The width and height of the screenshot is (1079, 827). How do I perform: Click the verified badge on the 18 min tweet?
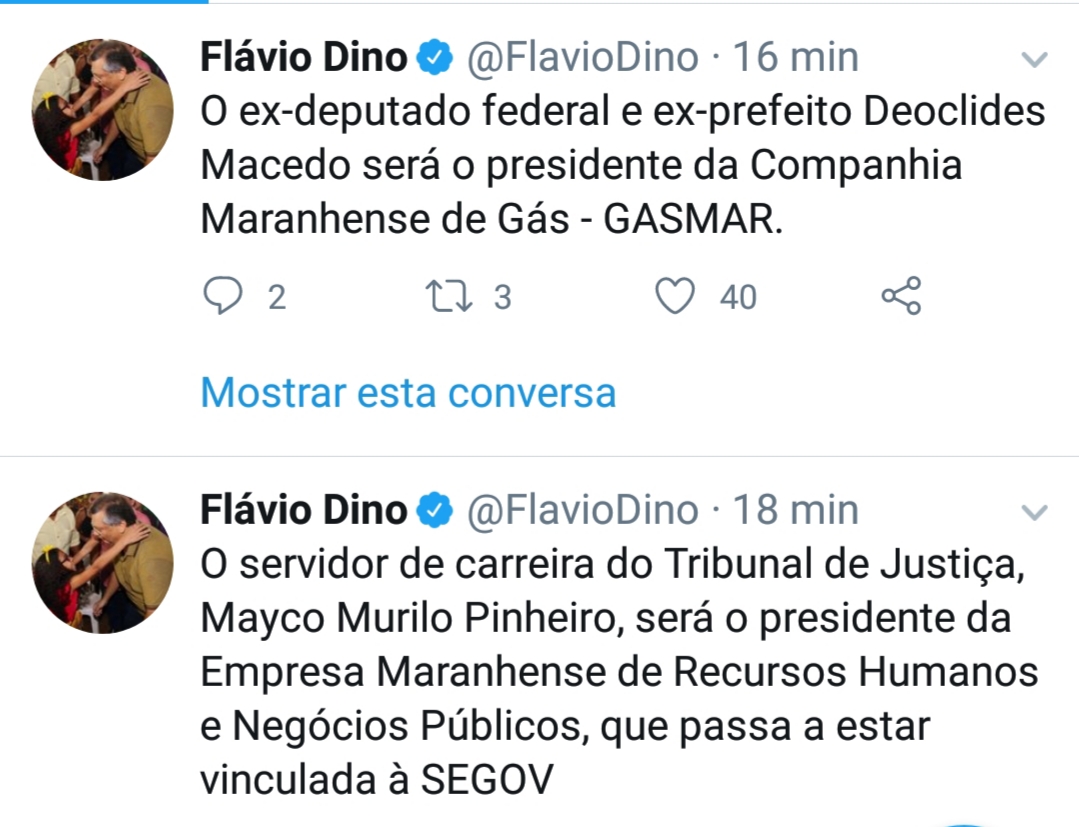click(x=435, y=511)
